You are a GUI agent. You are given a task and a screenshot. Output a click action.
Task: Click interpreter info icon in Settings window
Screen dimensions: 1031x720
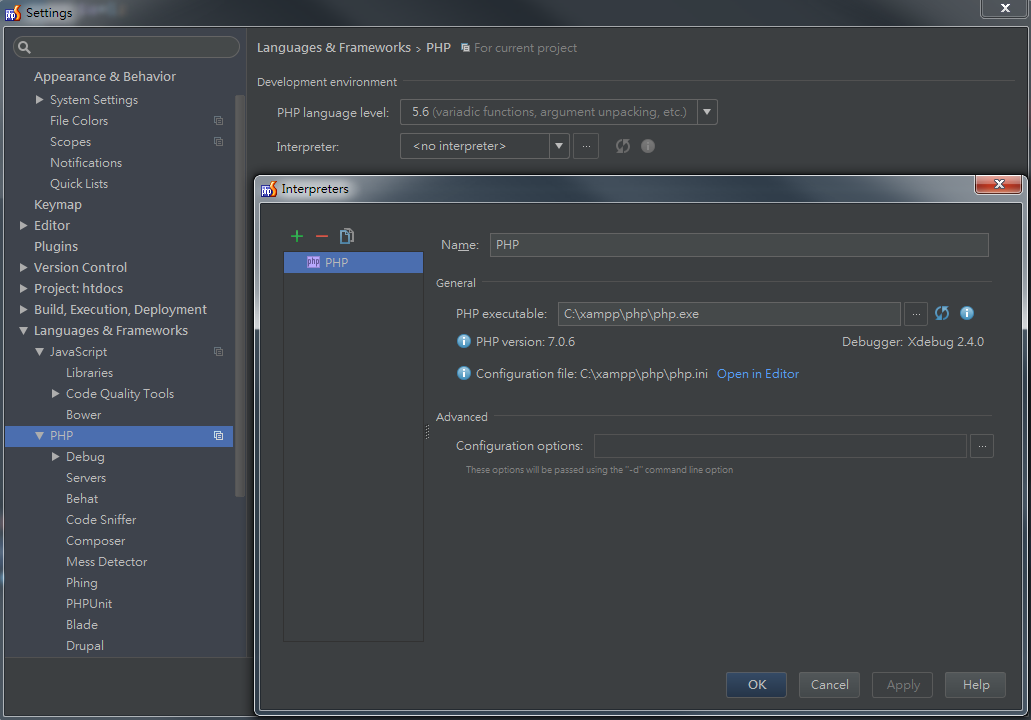pyautogui.click(x=648, y=146)
